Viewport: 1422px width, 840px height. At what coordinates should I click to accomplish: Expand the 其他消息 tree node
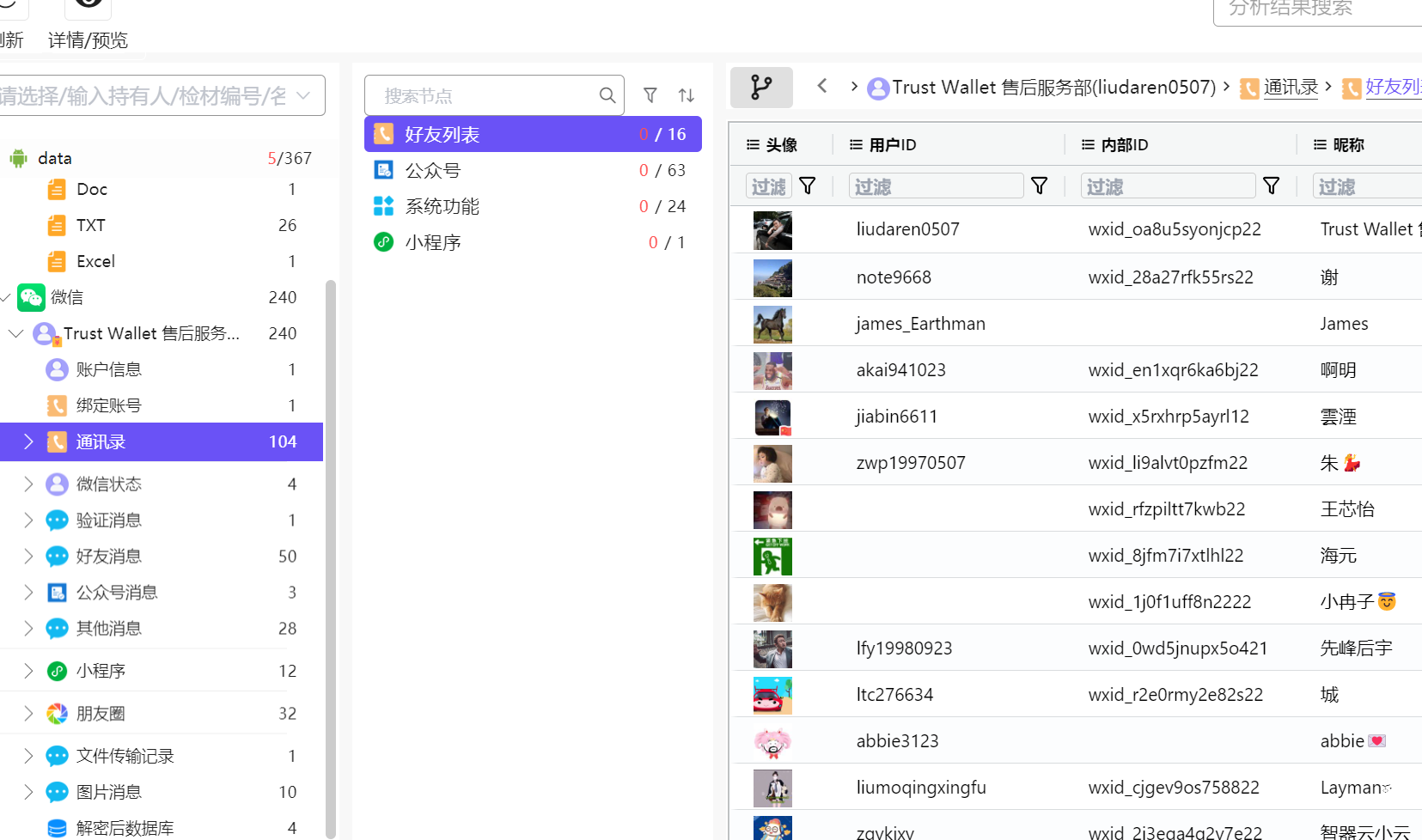click(x=28, y=629)
